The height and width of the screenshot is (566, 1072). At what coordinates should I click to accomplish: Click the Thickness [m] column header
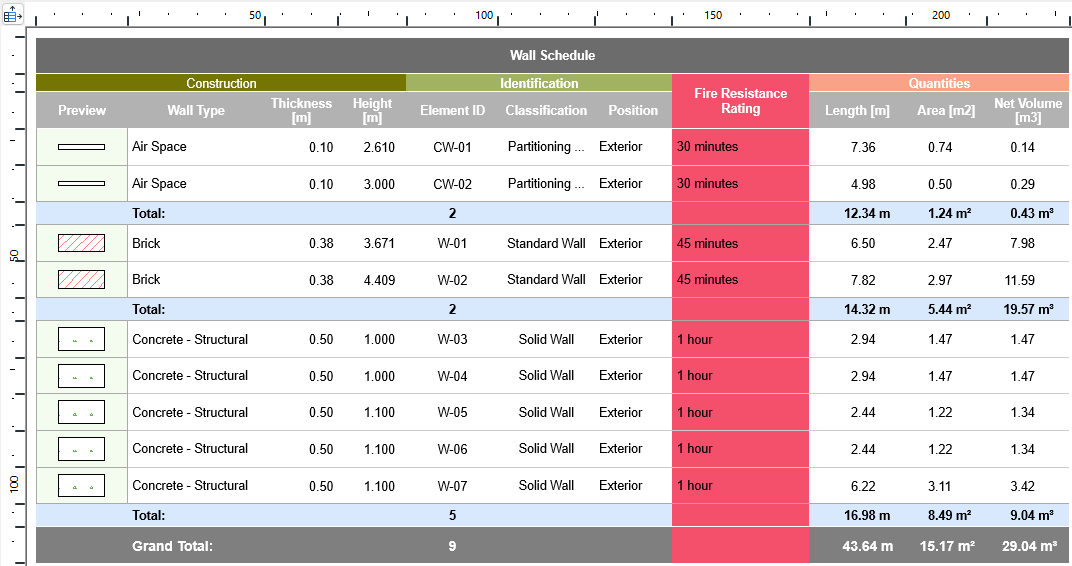(x=301, y=110)
